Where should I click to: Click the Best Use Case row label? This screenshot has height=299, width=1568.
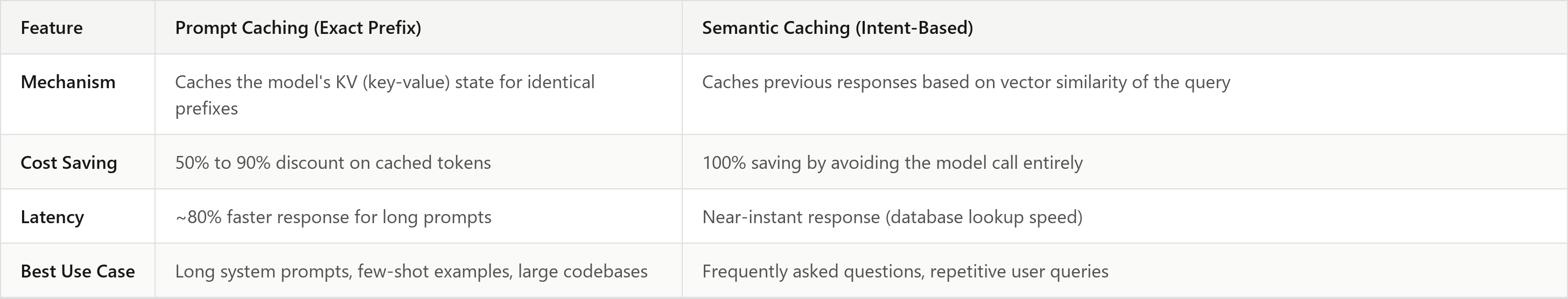(78, 271)
